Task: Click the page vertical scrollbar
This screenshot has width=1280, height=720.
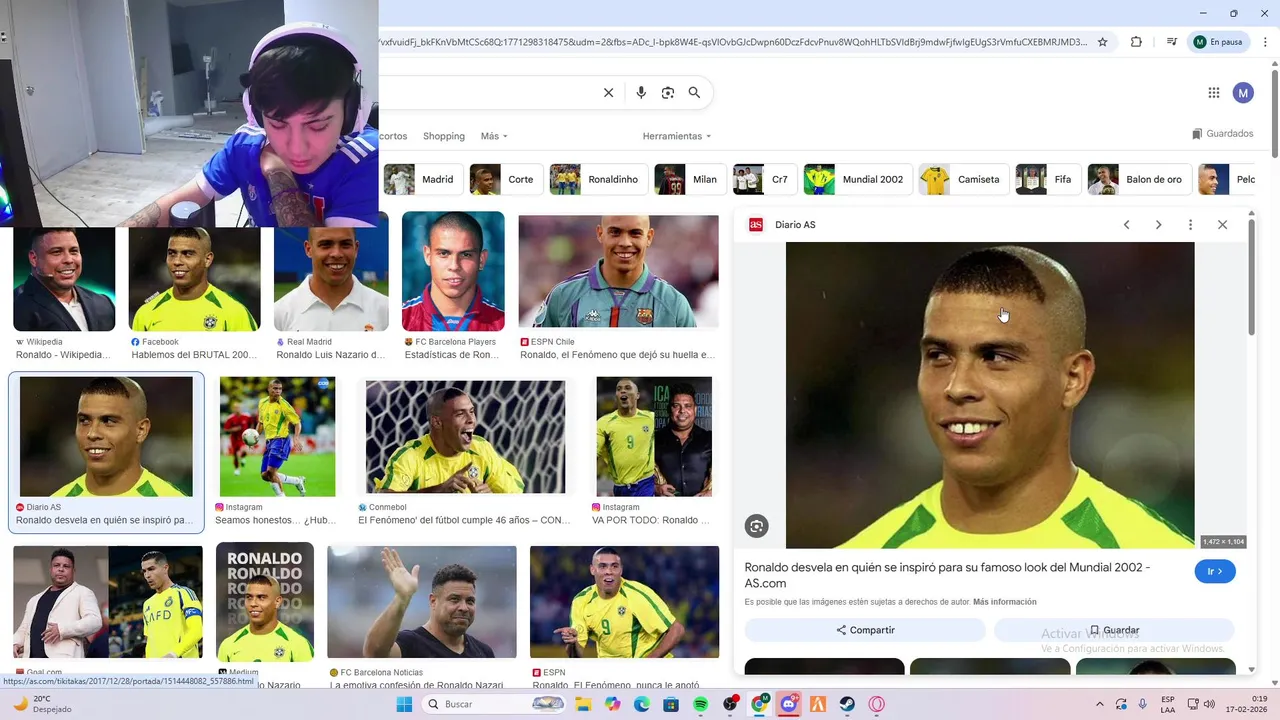Action: 1274,112
